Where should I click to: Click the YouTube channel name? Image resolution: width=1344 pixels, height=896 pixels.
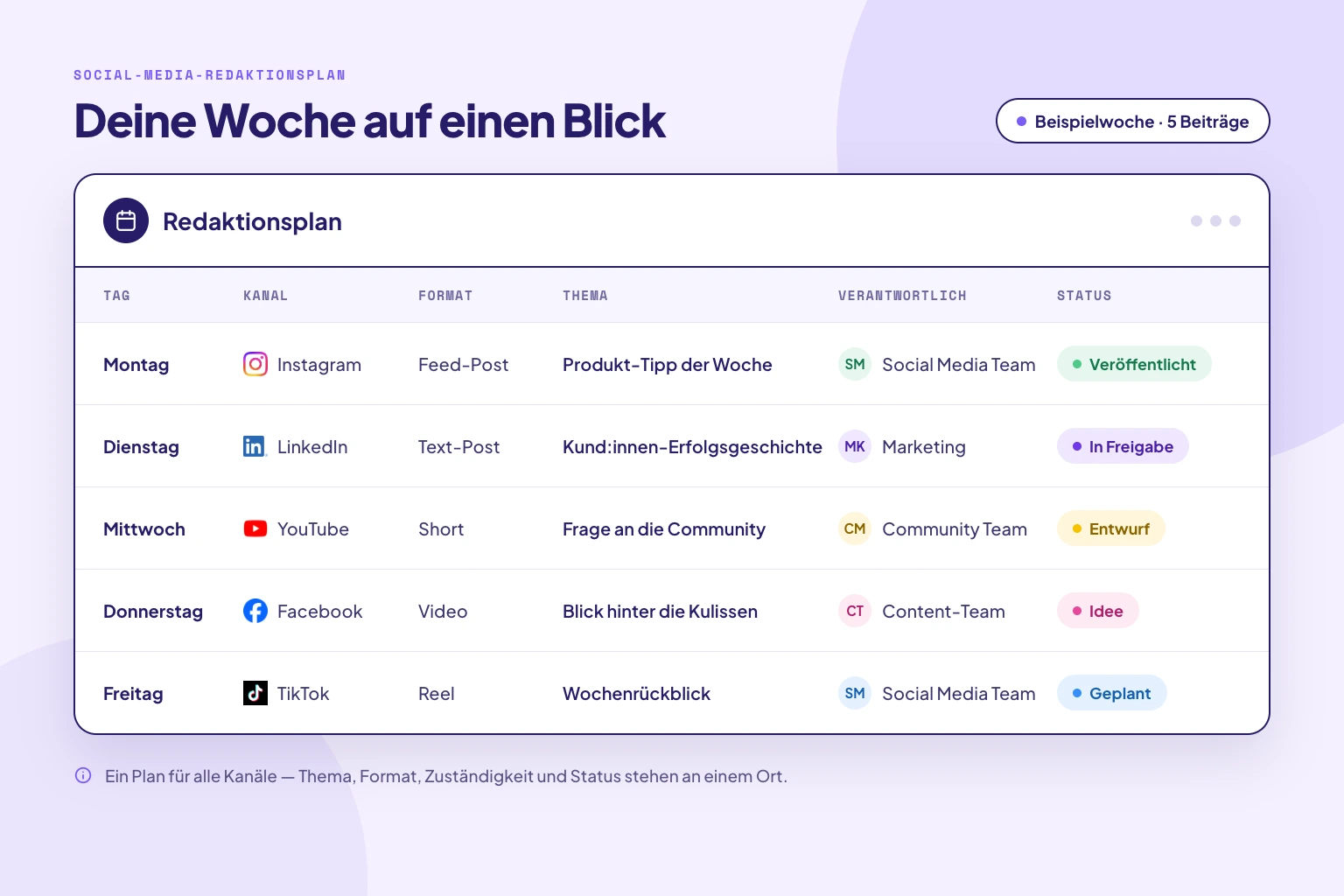tap(313, 529)
